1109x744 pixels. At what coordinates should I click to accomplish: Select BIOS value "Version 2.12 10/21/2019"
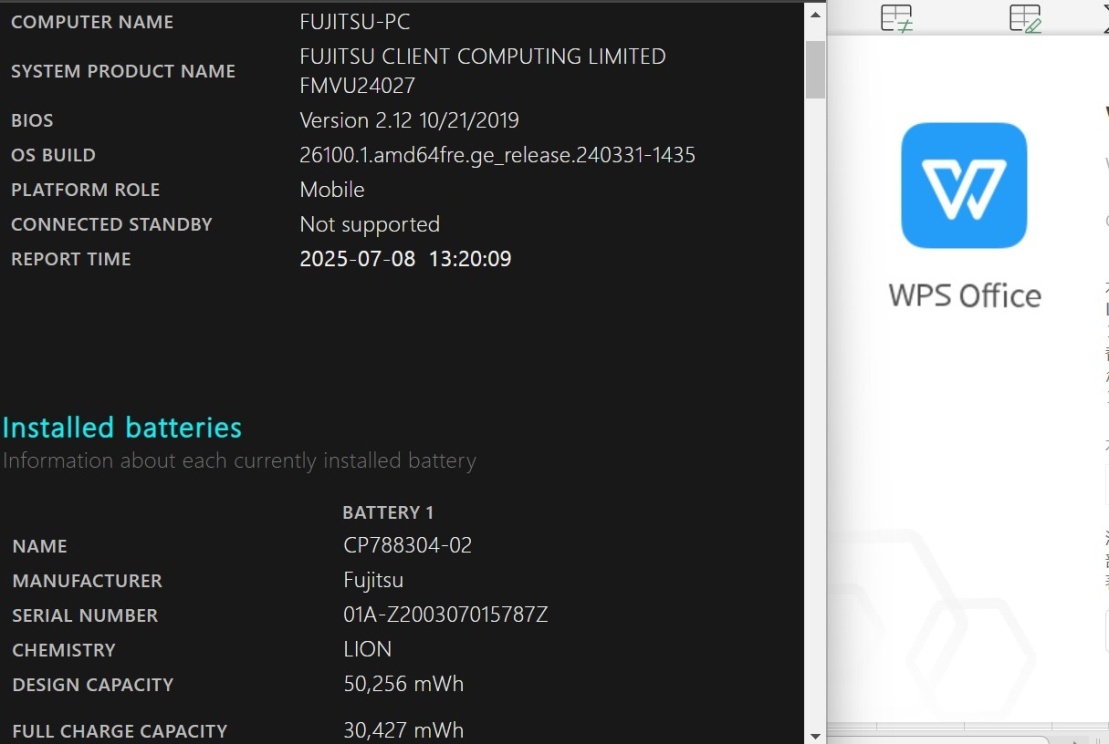pyautogui.click(x=410, y=120)
